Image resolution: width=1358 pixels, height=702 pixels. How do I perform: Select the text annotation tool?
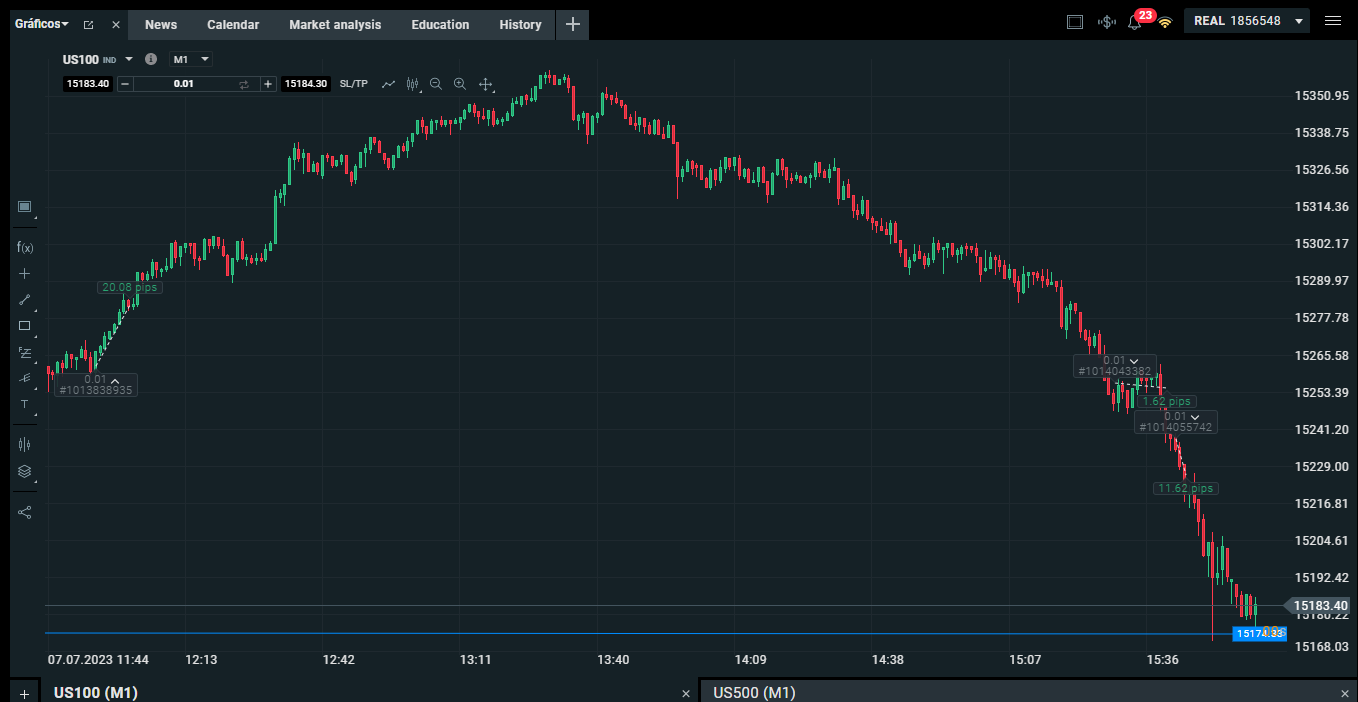point(25,404)
